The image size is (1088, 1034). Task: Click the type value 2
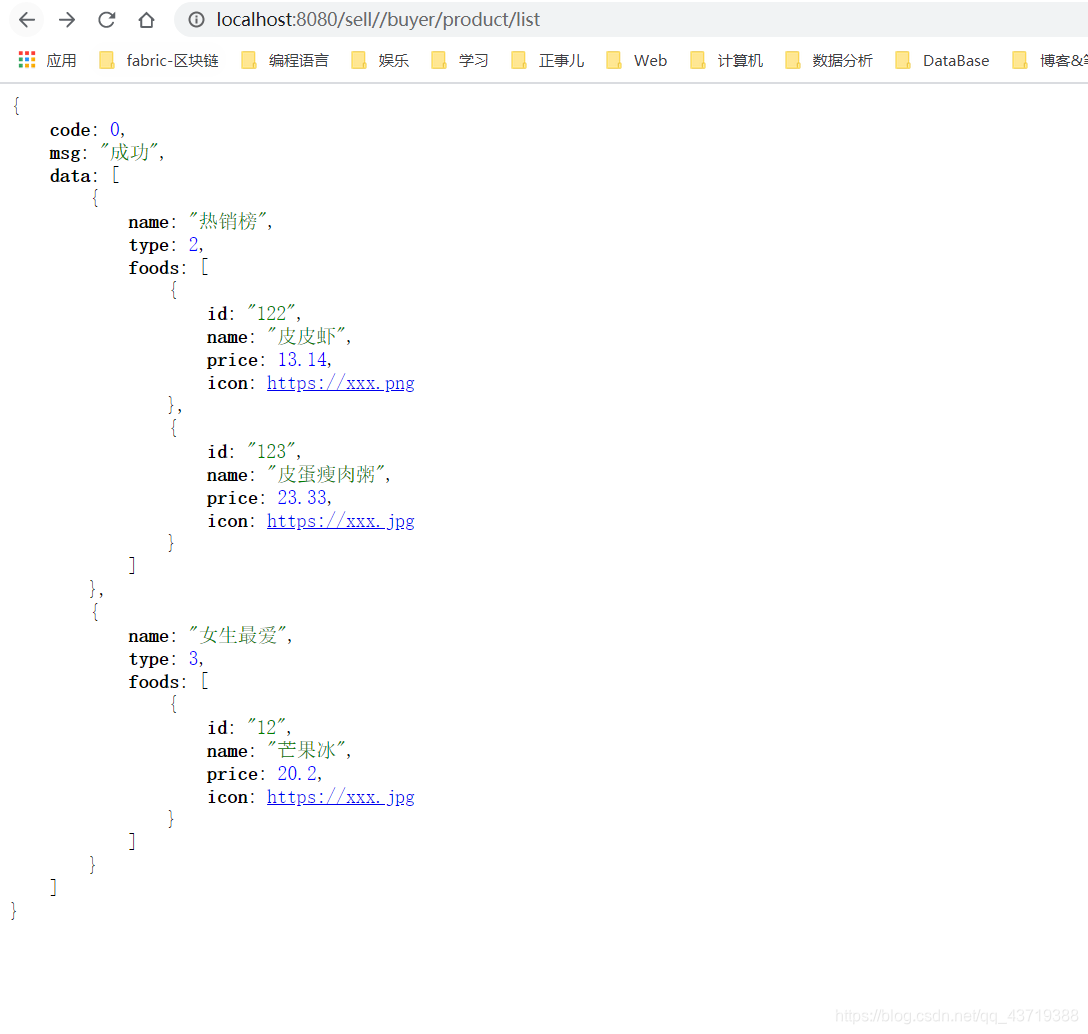point(194,245)
